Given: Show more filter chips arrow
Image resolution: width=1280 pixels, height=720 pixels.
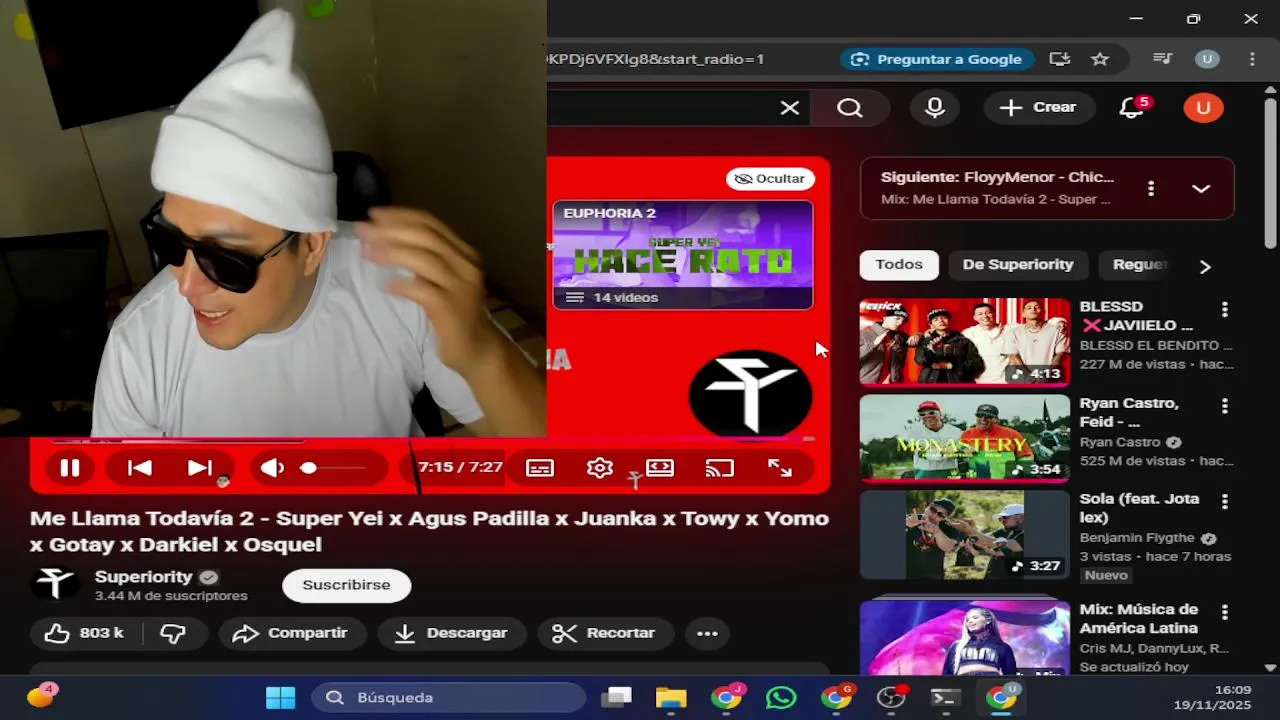Looking at the screenshot, I should tap(1205, 266).
